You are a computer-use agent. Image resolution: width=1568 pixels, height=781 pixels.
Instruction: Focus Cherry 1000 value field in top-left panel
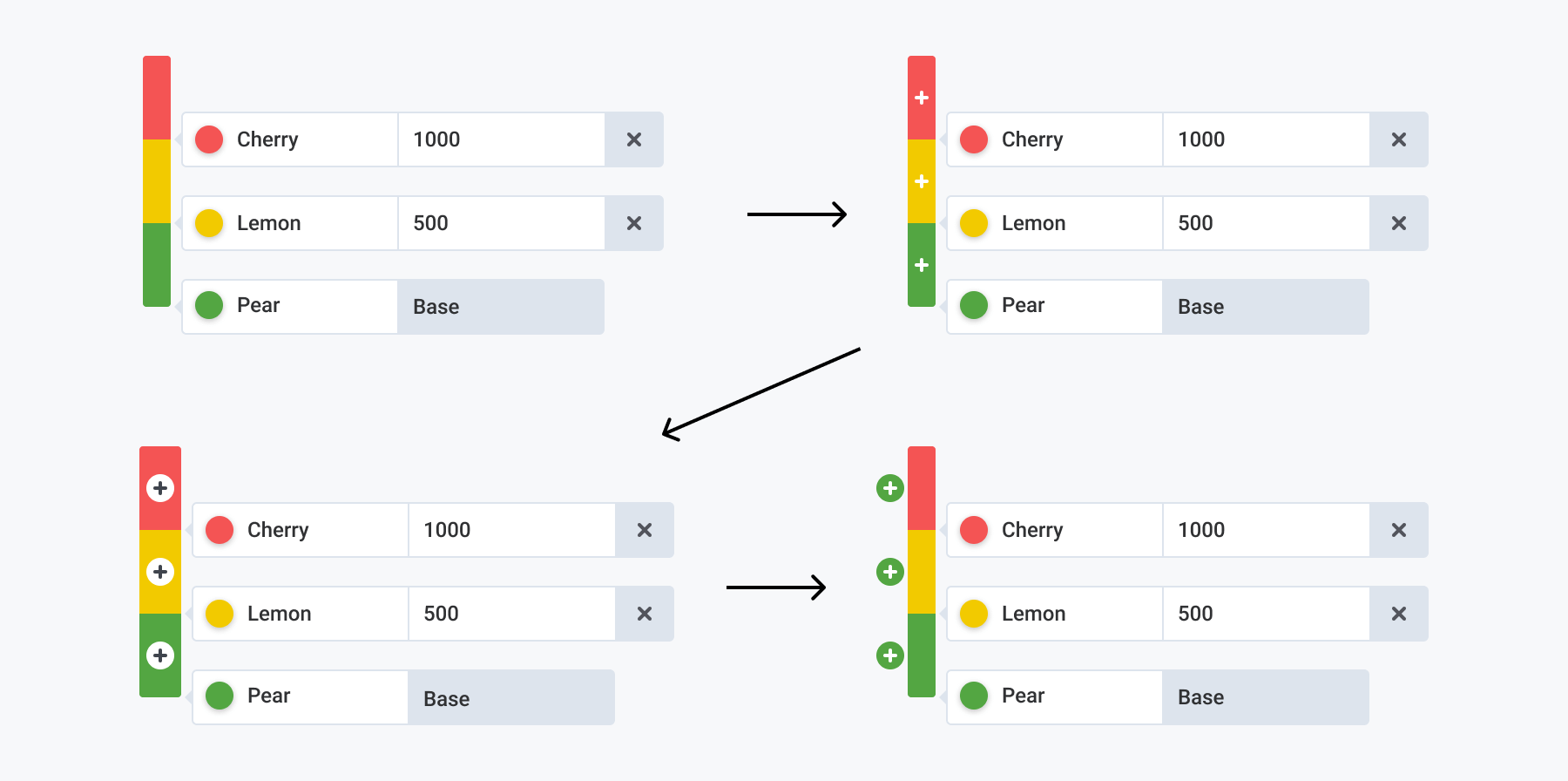[501, 139]
